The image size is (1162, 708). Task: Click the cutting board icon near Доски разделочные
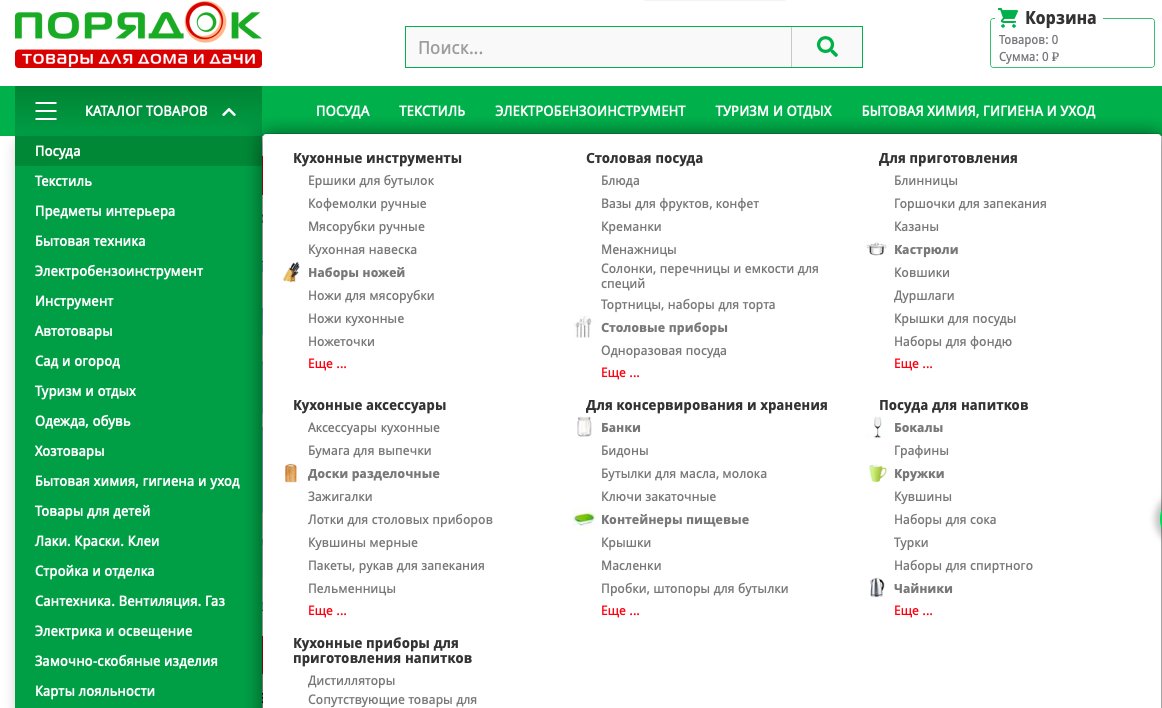pos(292,473)
